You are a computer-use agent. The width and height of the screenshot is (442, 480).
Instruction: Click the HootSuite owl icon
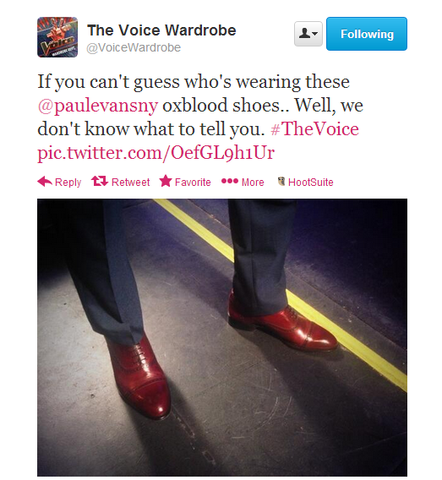[281, 181]
